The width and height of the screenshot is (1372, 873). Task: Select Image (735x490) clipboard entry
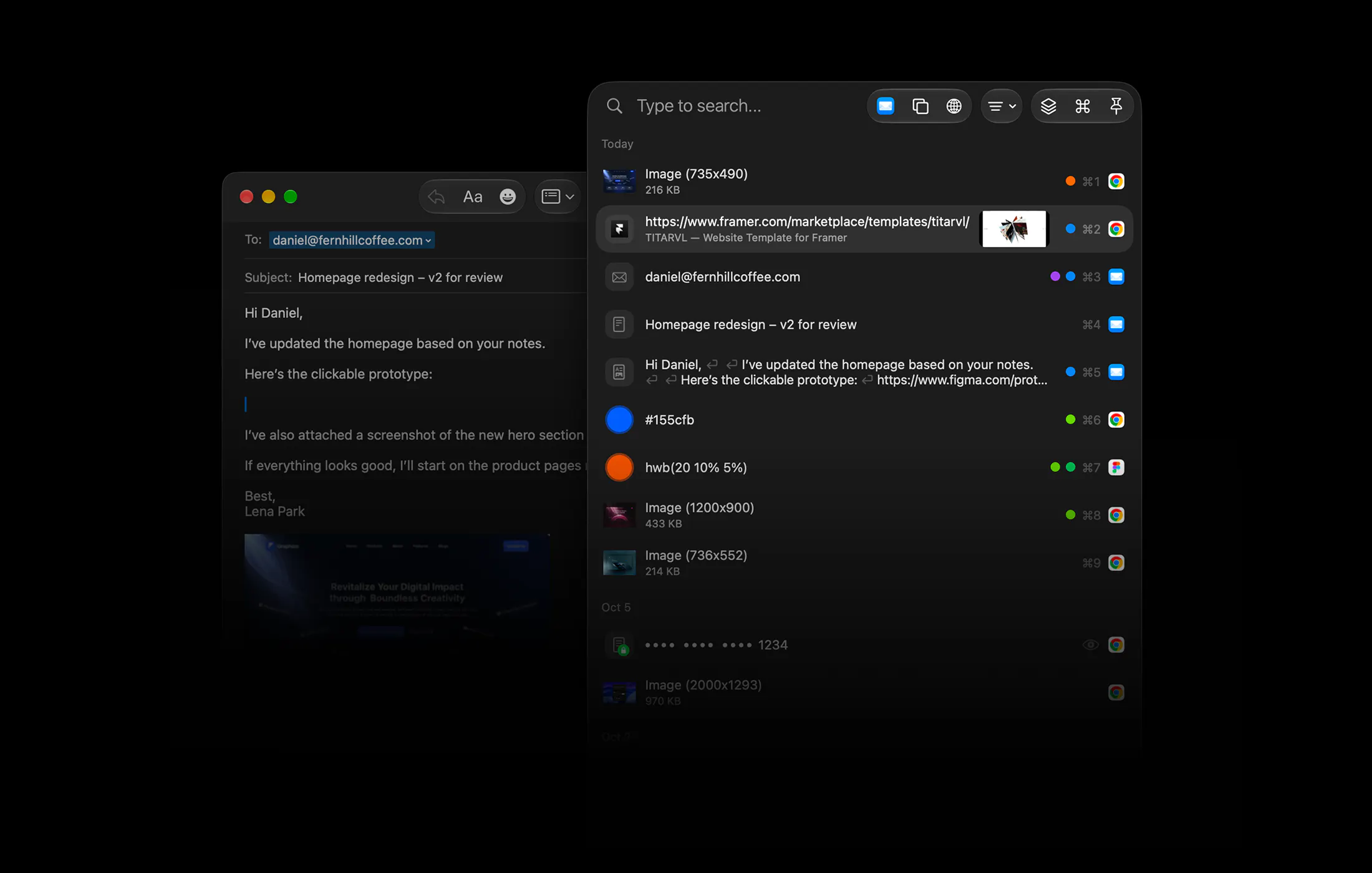[x=864, y=181]
